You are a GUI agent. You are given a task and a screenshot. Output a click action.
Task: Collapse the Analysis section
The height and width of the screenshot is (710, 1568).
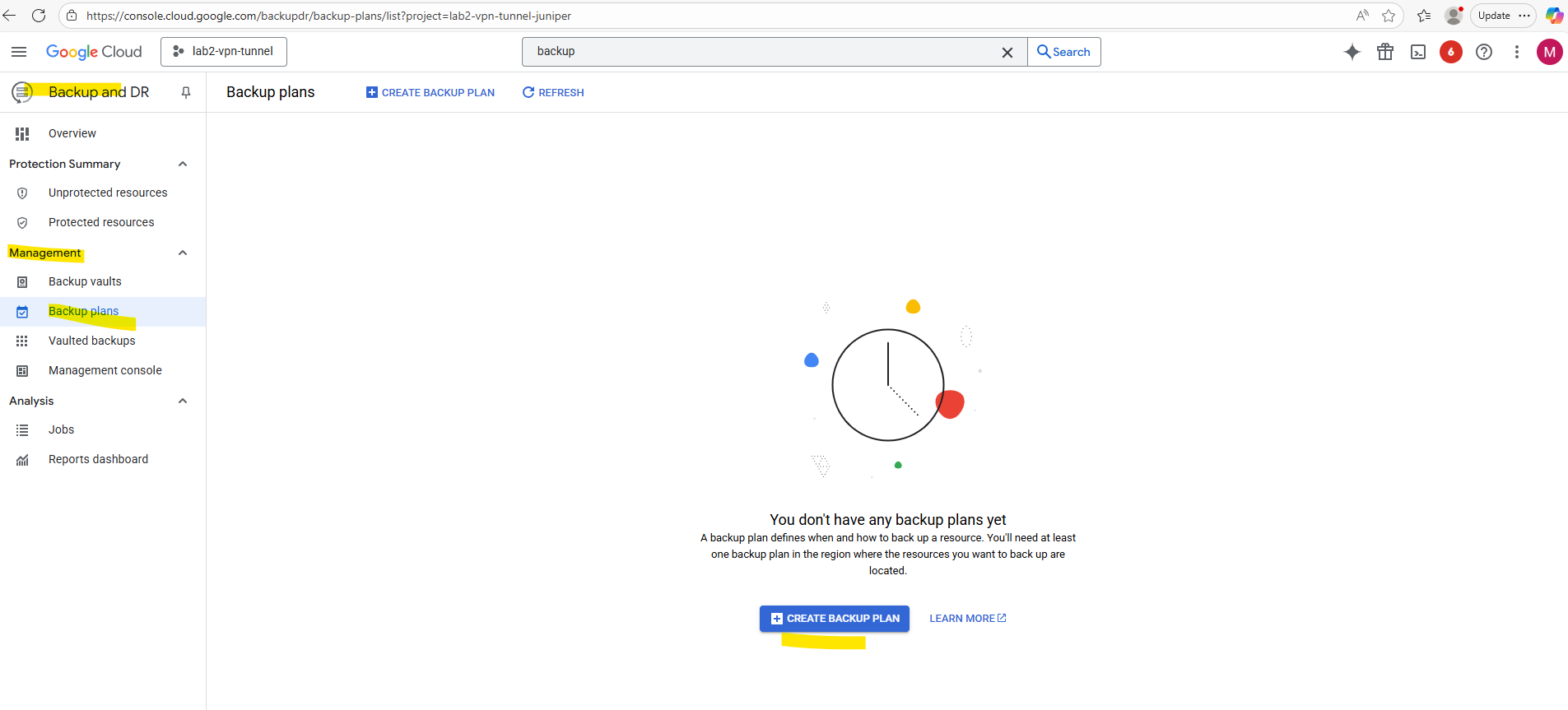183,401
